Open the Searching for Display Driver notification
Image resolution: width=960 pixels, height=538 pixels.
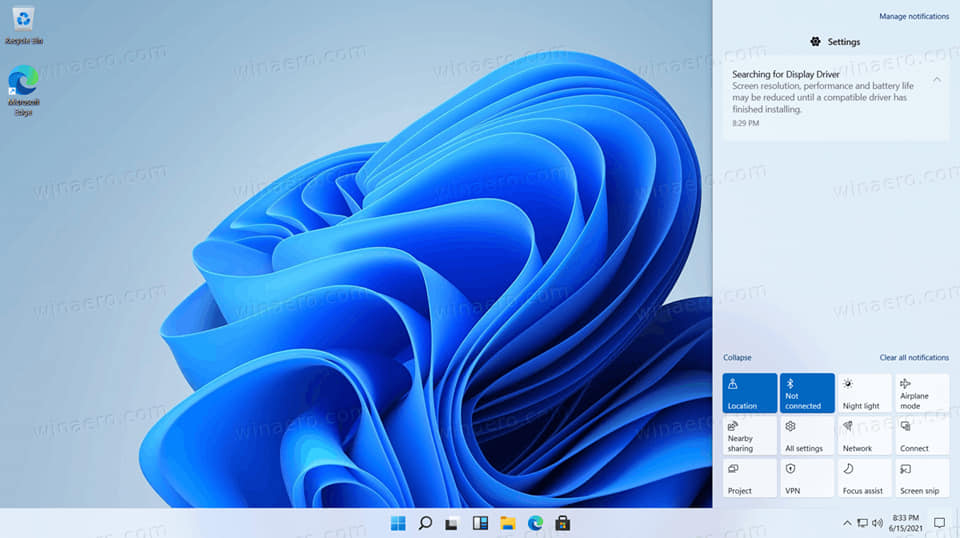click(x=836, y=98)
